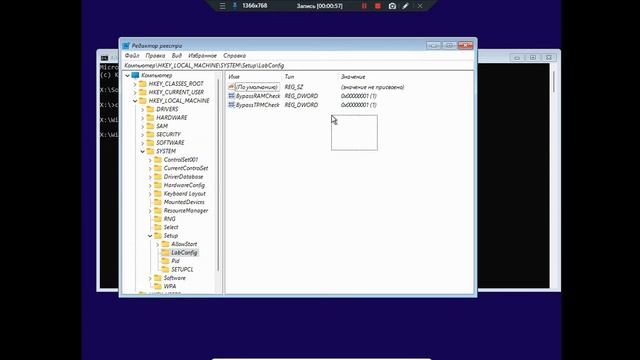The height and width of the screenshot is (360, 640).
Task: Click the registry tree vertical scrollbar
Action: click(218, 176)
